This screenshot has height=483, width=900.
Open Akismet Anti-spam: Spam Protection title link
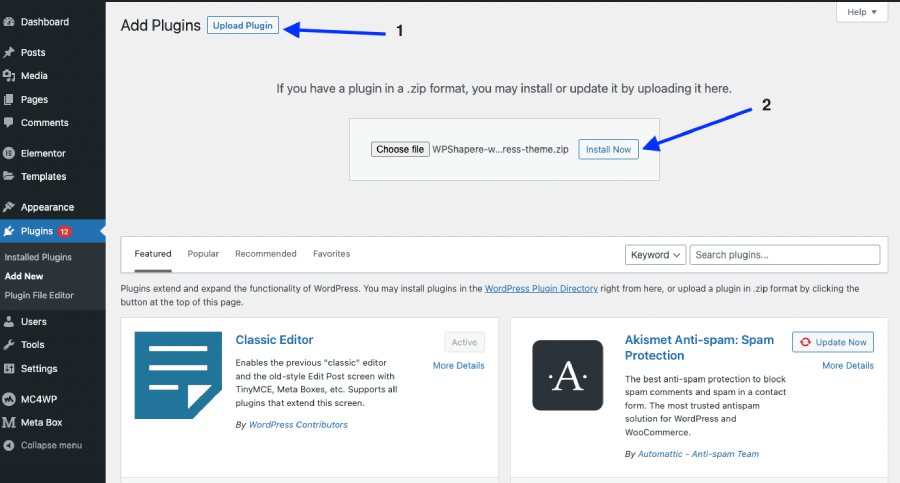pos(699,347)
